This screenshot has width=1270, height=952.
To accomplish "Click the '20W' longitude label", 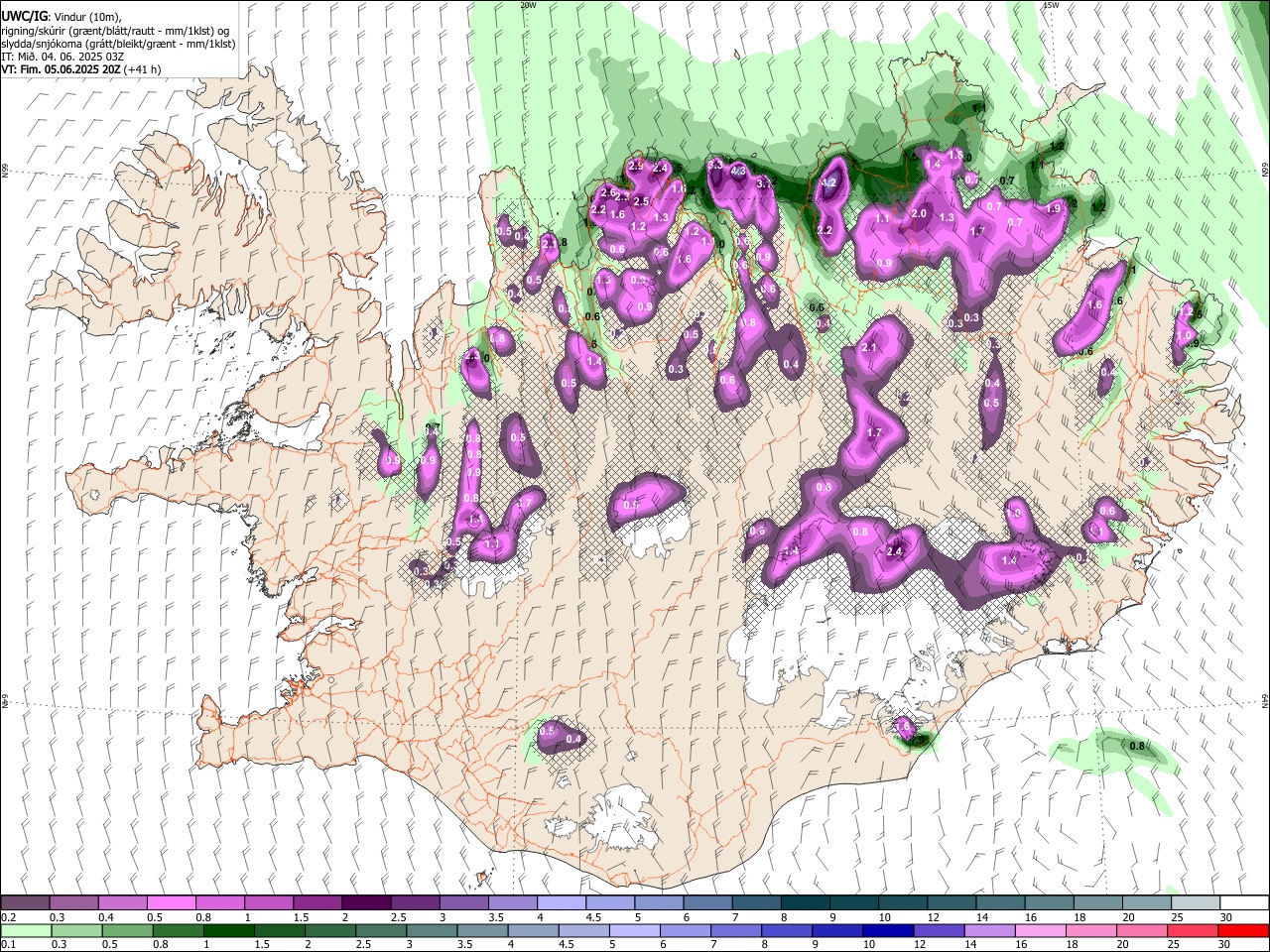I will coord(528,5).
